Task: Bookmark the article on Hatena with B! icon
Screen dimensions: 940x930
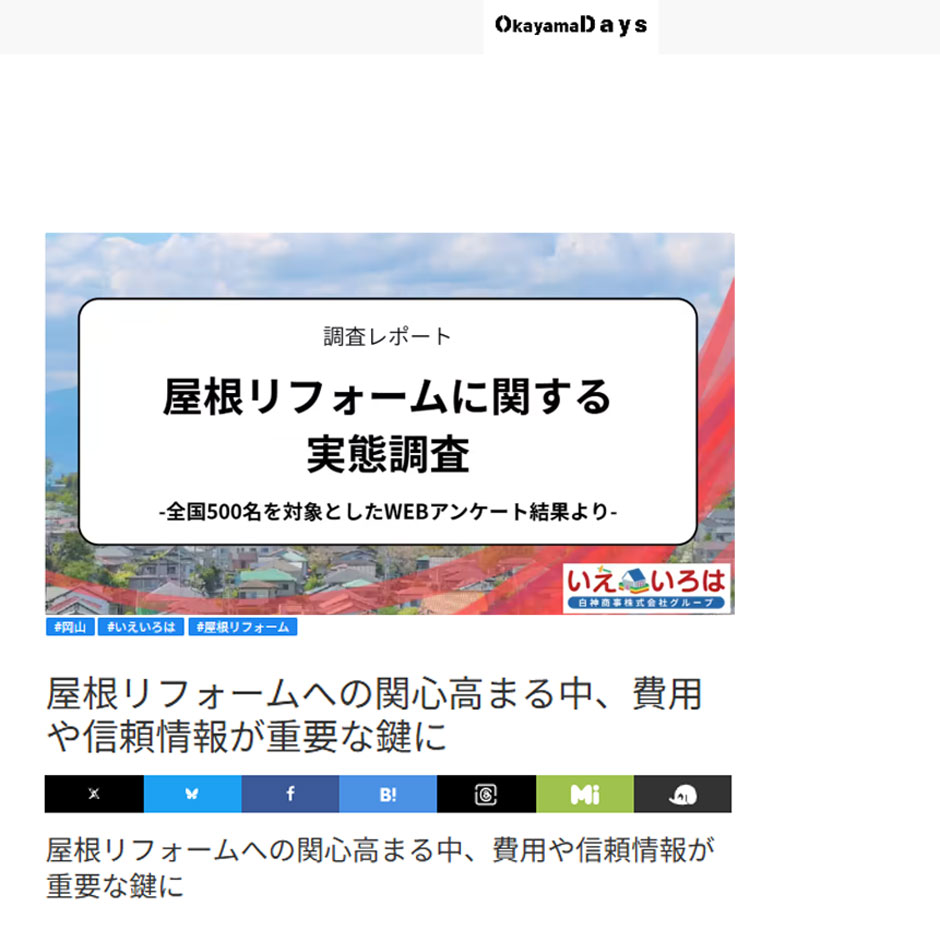Action: [387, 794]
